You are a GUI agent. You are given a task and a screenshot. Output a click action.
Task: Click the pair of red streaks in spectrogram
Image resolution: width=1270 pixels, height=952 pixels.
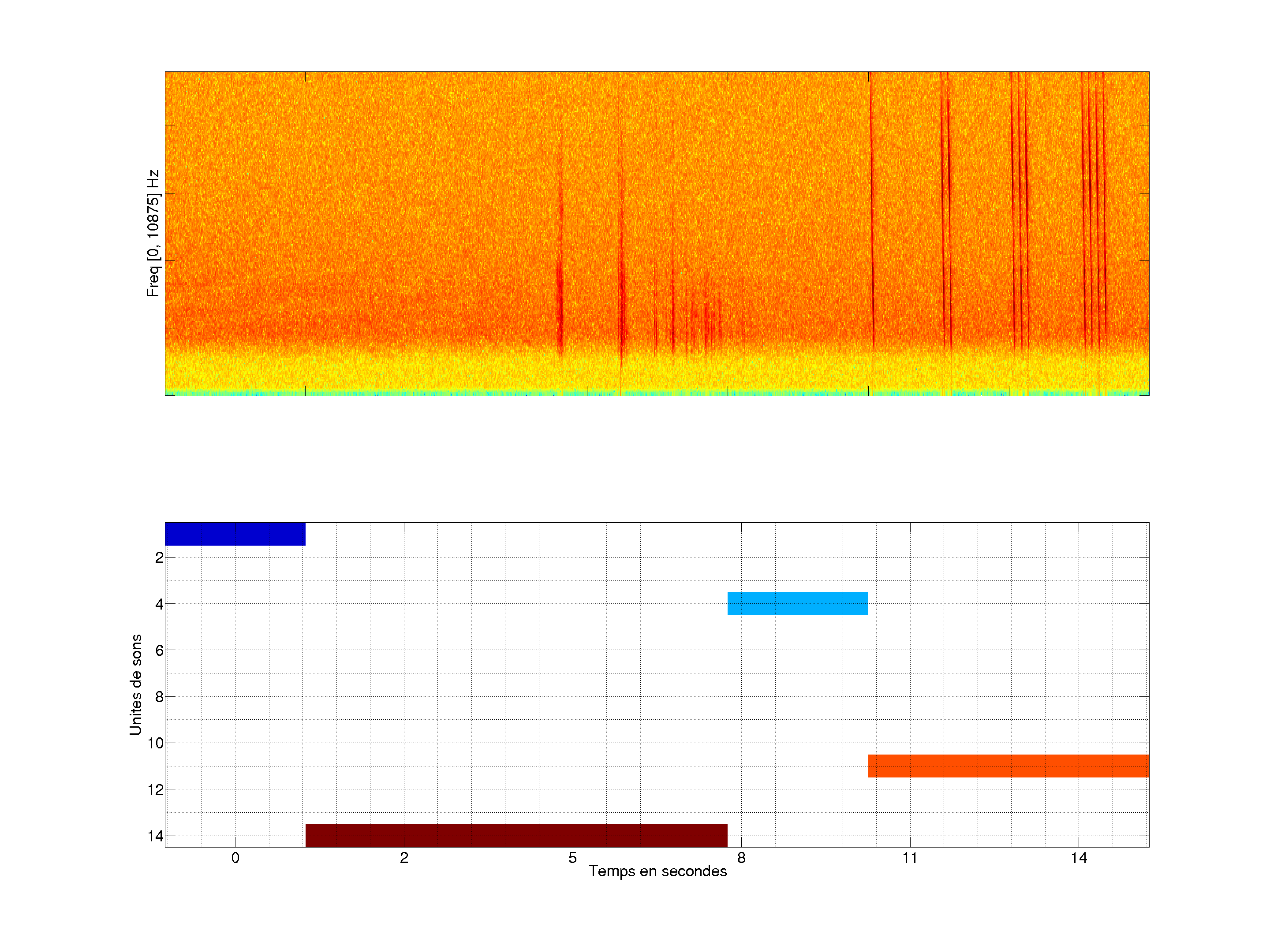945,207
